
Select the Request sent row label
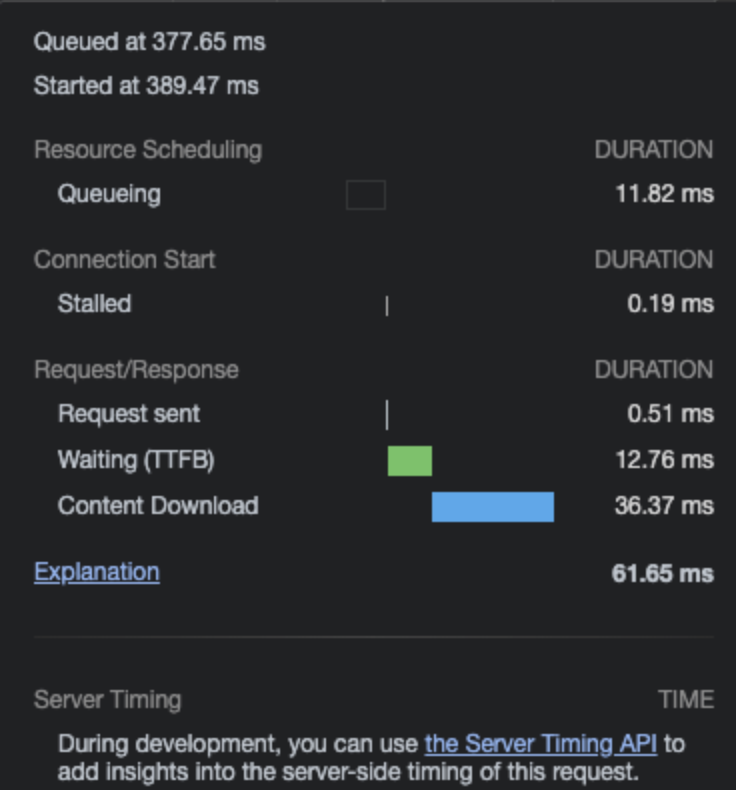[129, 414]
